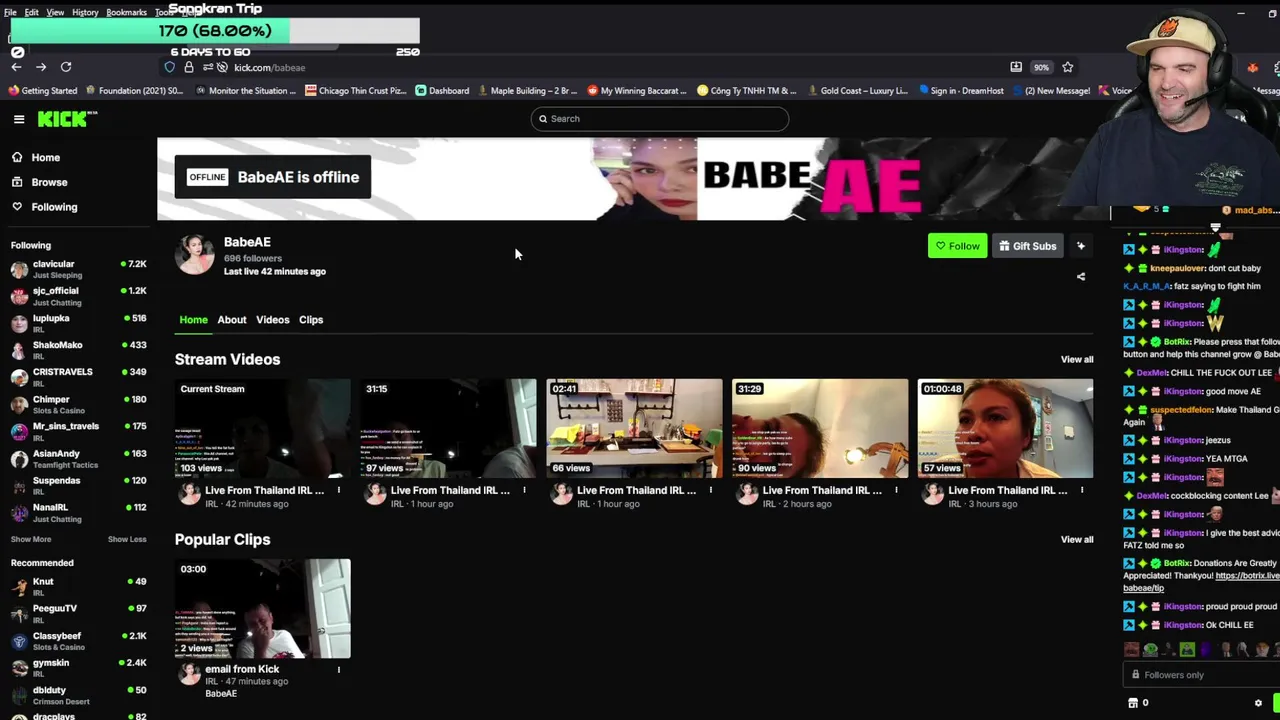The image size is (1280, 720).
Task: Open luplupka channel in Following list
Action: [78, 323]
